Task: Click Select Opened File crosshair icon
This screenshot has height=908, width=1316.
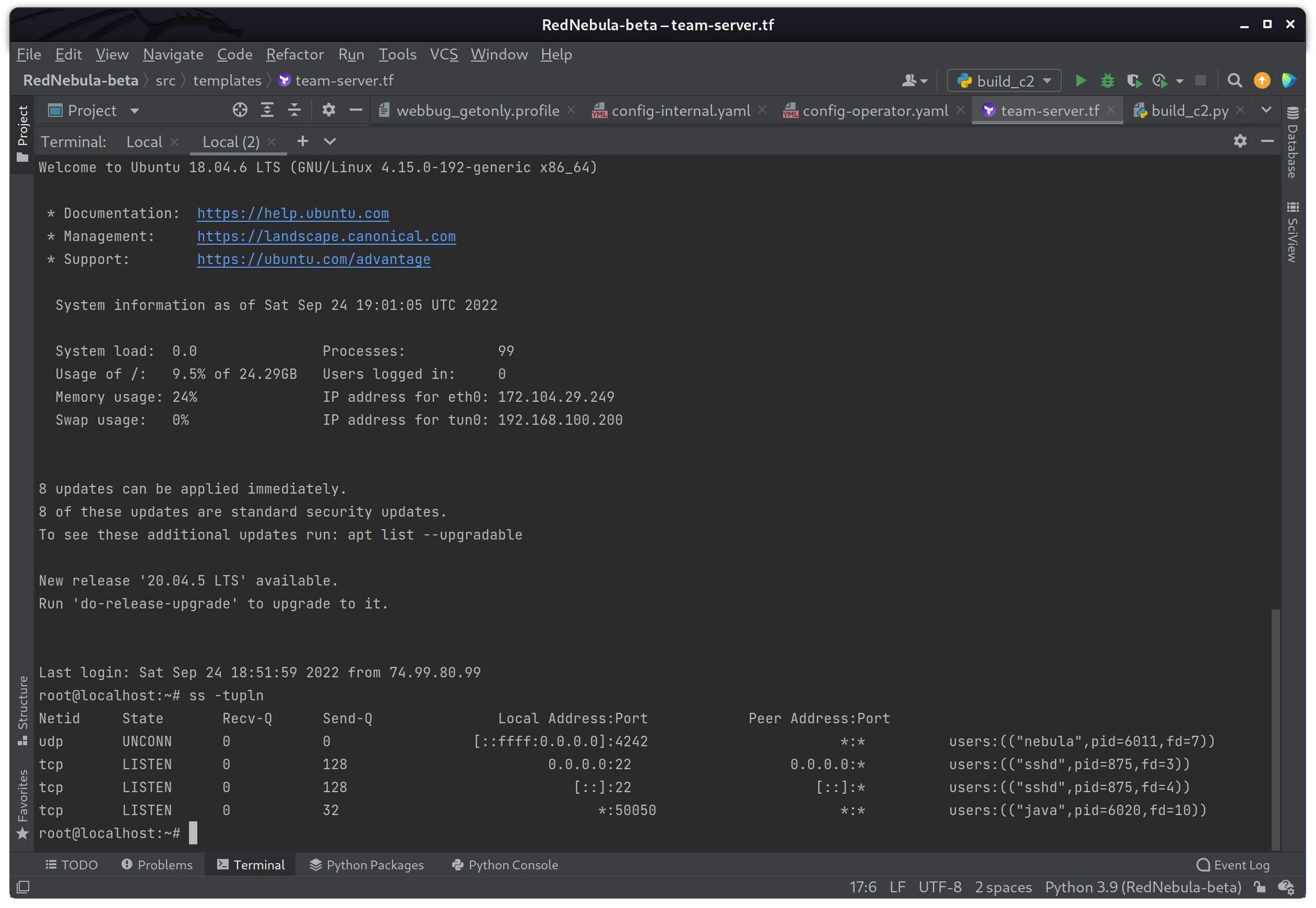Action: pos(240,111)
